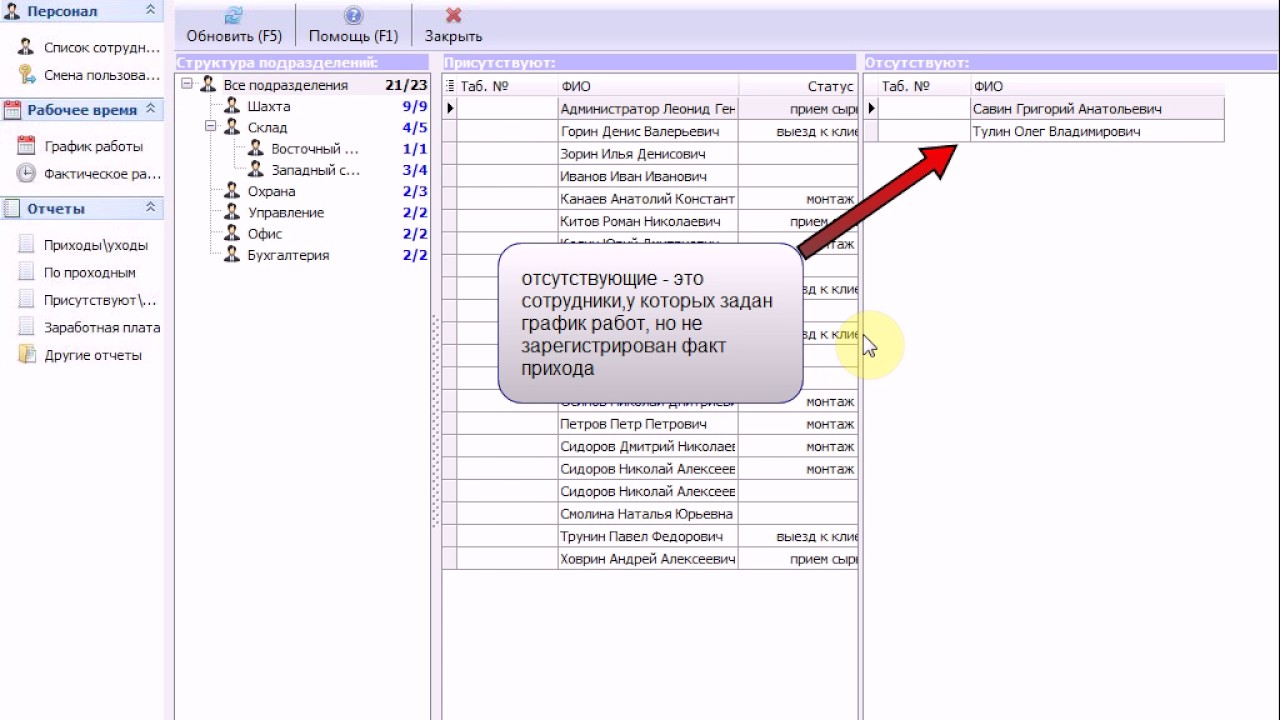
Task: Click Фактическое рабочее время clock icon
Action: [x=26, y=174]
